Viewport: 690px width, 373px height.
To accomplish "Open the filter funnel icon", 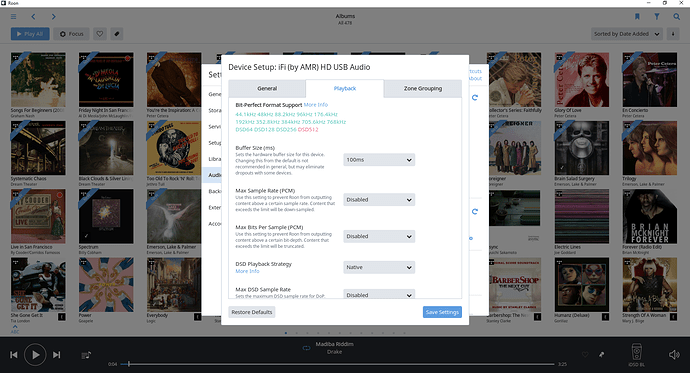I will pyautogui.click(x=657, y=17).
